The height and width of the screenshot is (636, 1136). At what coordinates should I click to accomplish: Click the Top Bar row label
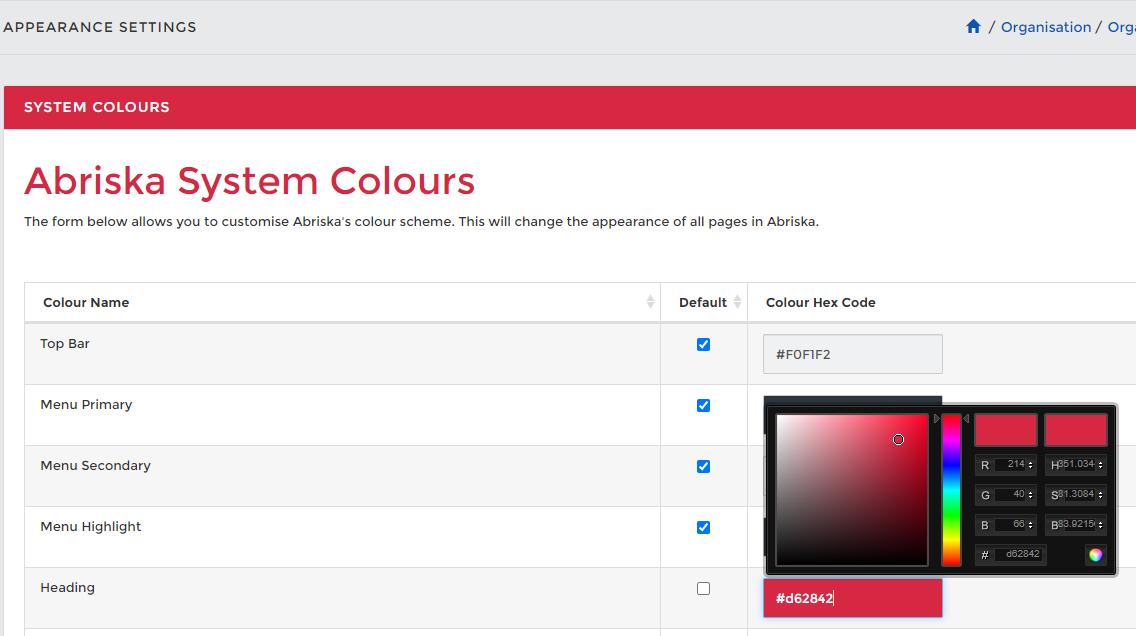pyautogui.click(x=64, y=344)
